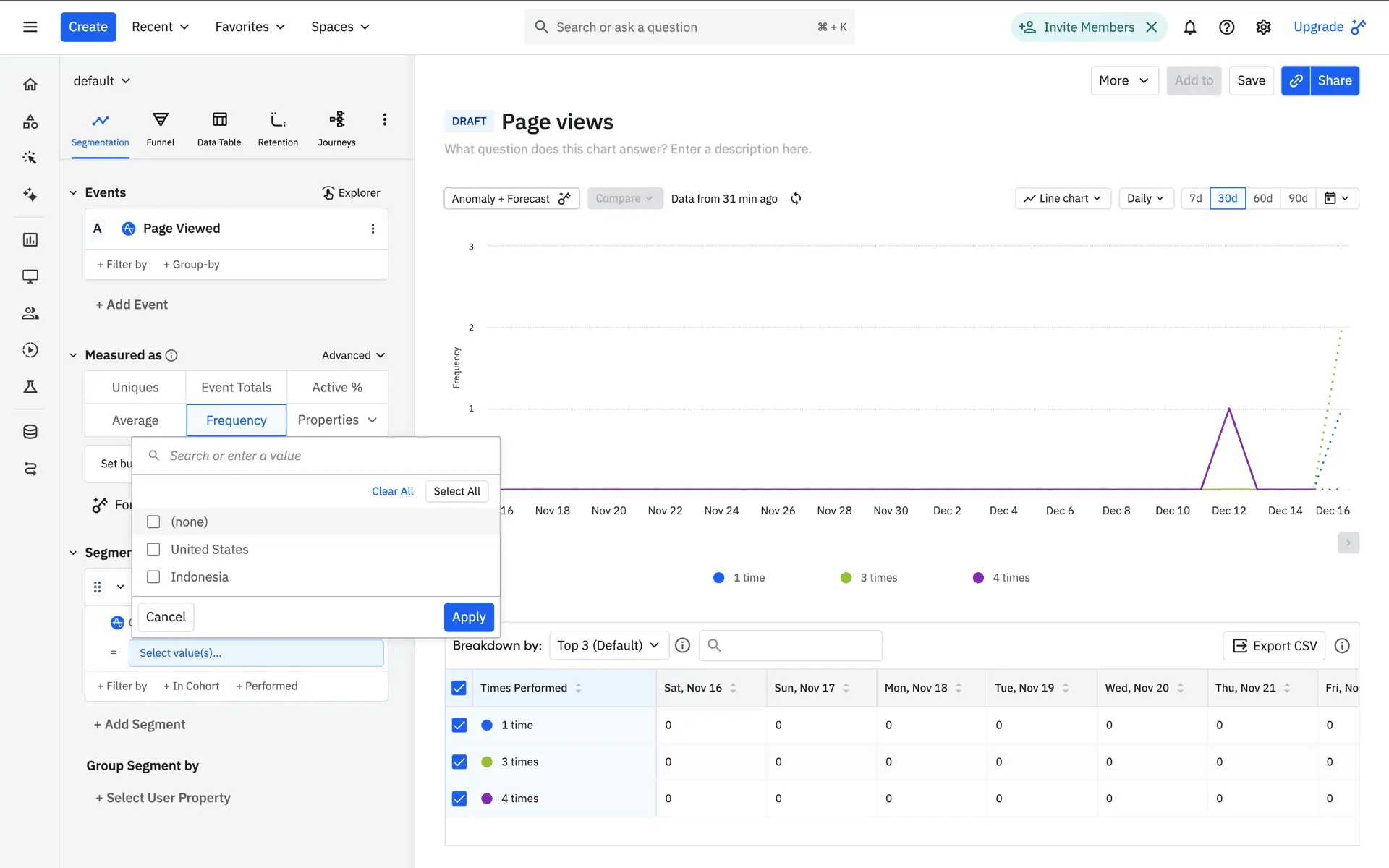The height and width of the screenshot is (868, 1389).
Task: Click the Clear All link
Action: pos(392,491)
